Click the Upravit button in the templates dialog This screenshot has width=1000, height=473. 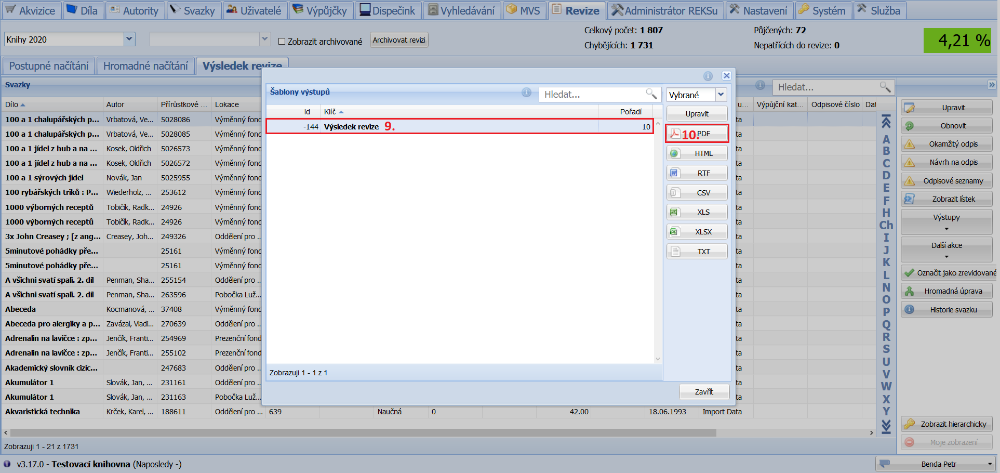point(696,114)
